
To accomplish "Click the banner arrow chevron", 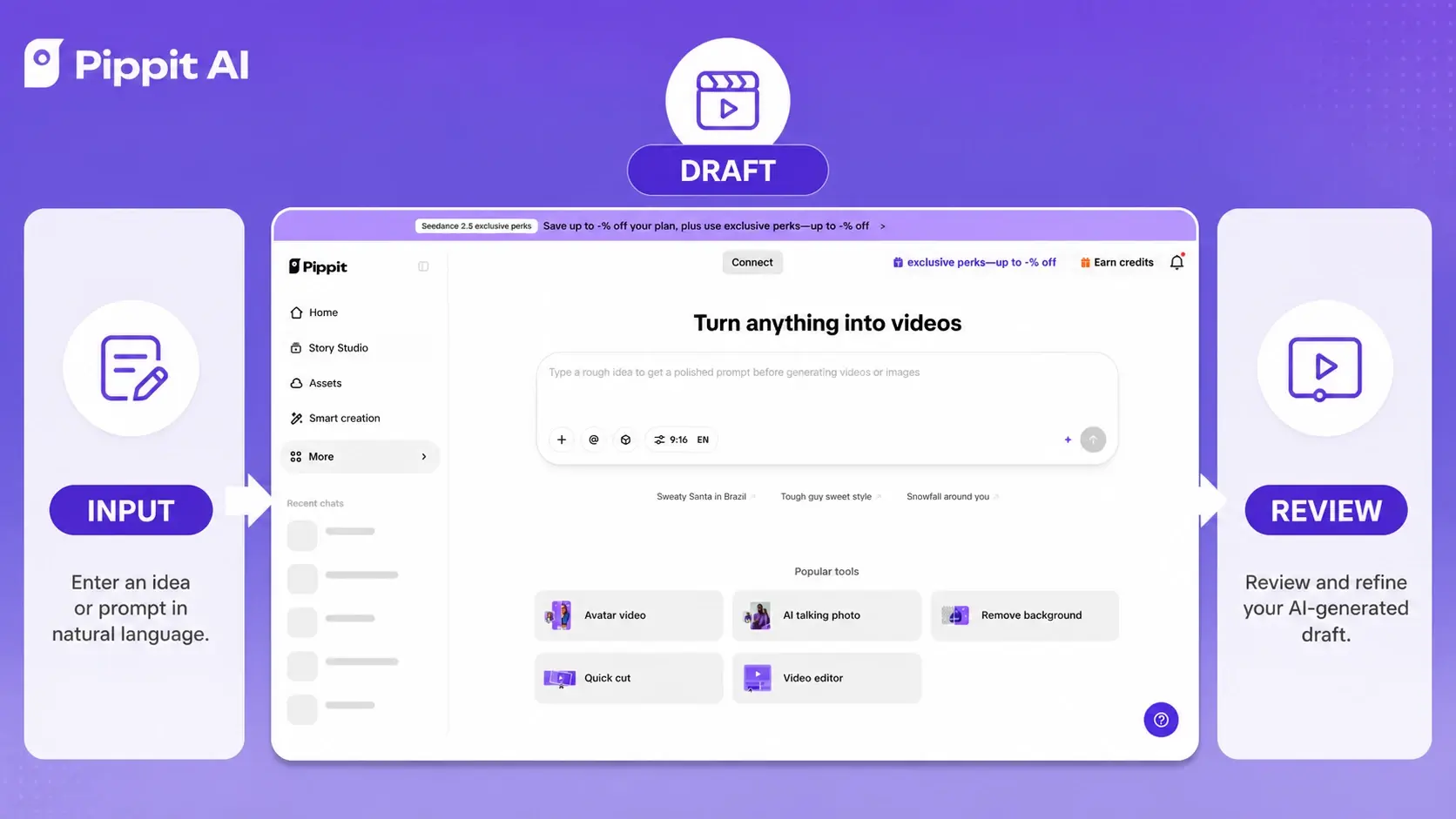I will coord(882,226).
